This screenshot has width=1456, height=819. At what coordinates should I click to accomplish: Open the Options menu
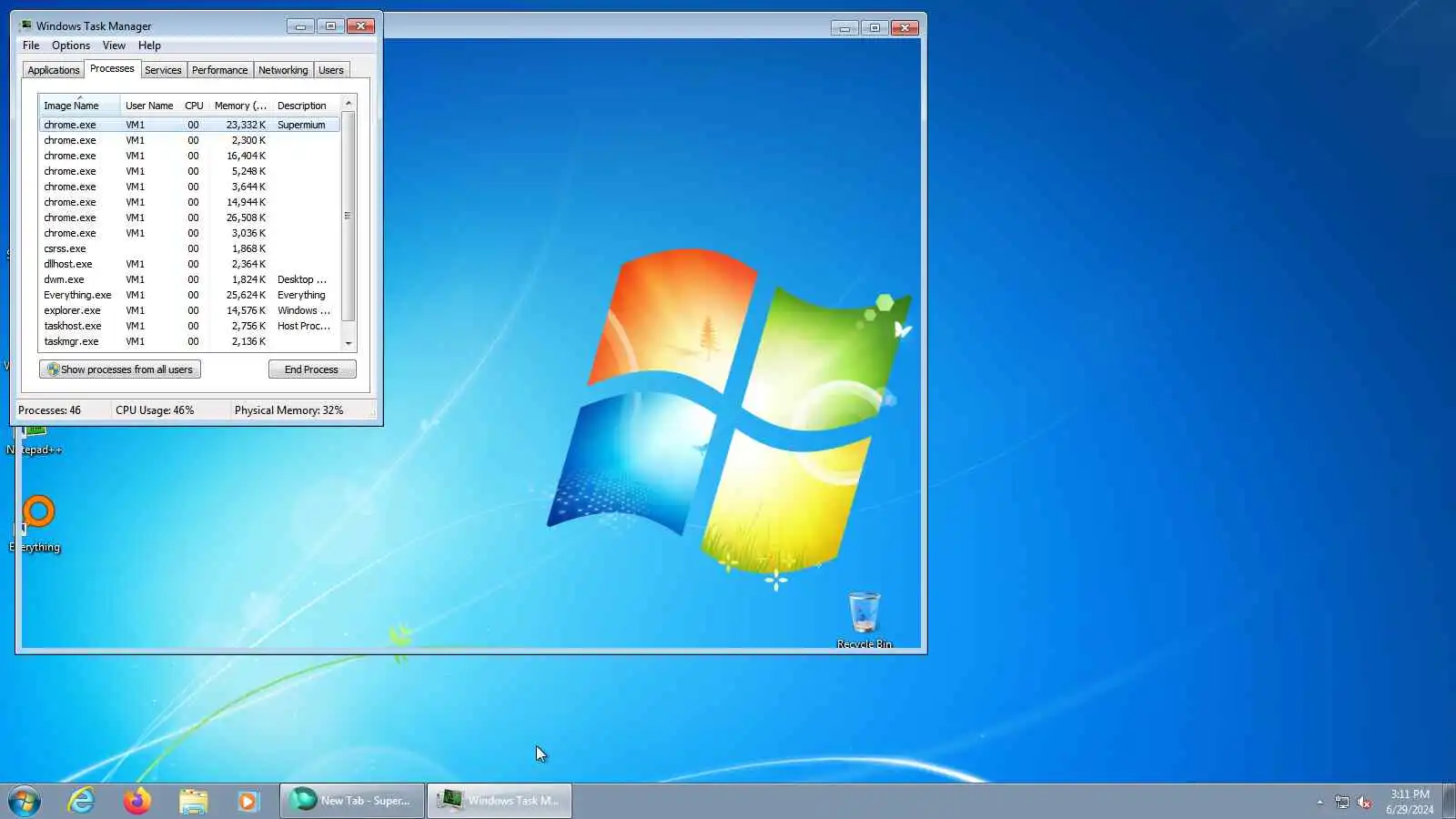pyautogui.click(x=71, y=45)
